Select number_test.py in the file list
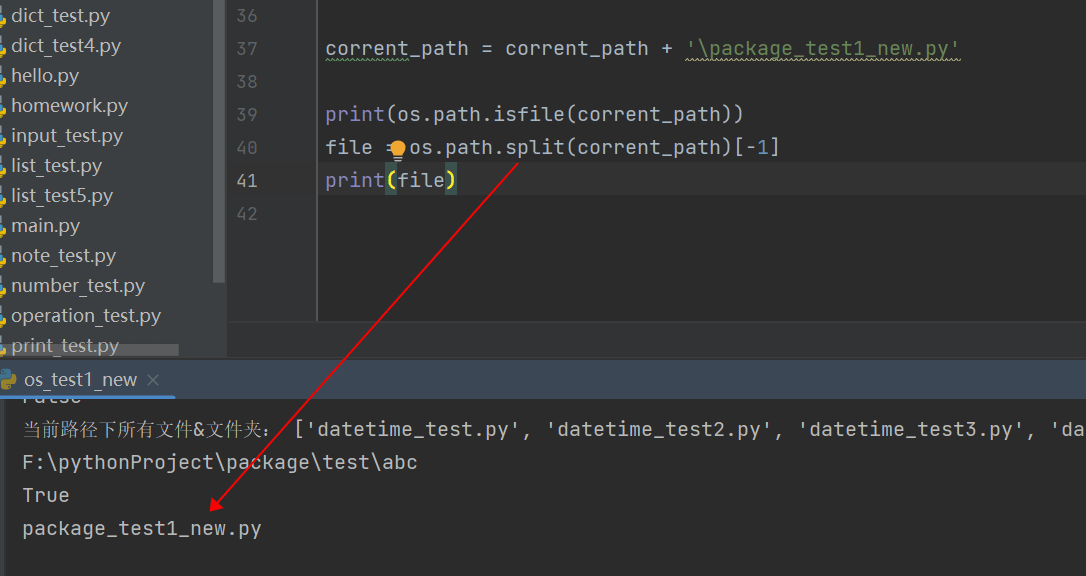Image resolution: width=1086 pixels, height=576 pixels. point(78,286)
